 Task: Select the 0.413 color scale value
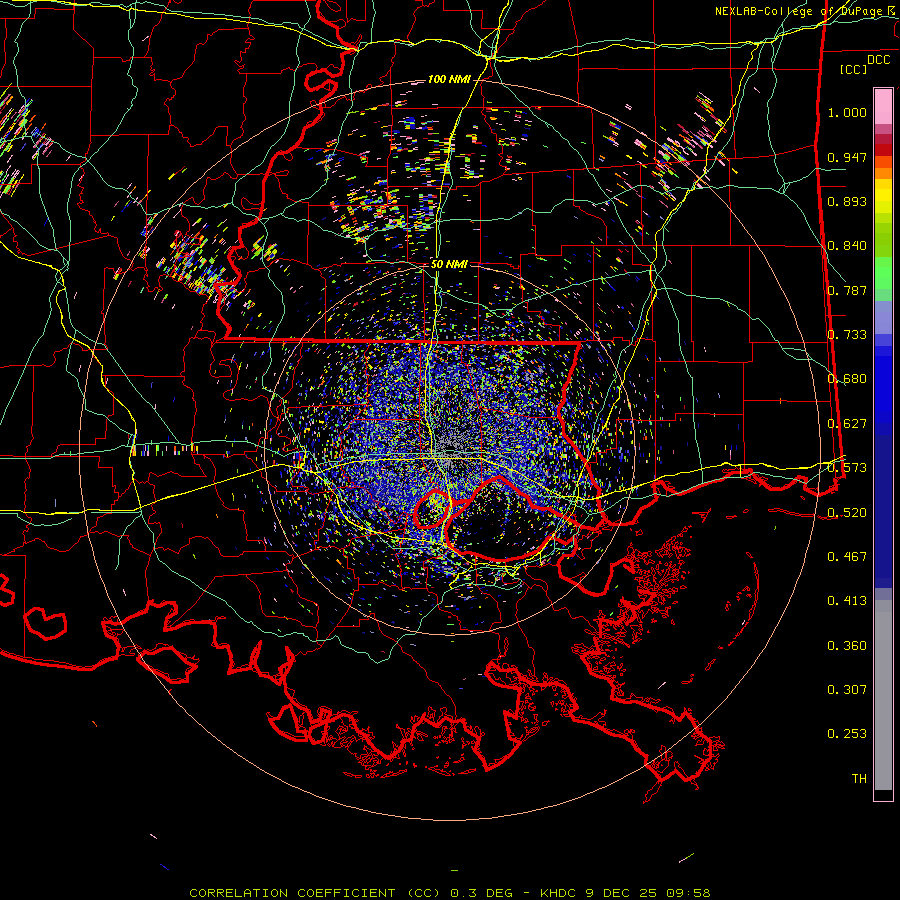tap(847, 601)
